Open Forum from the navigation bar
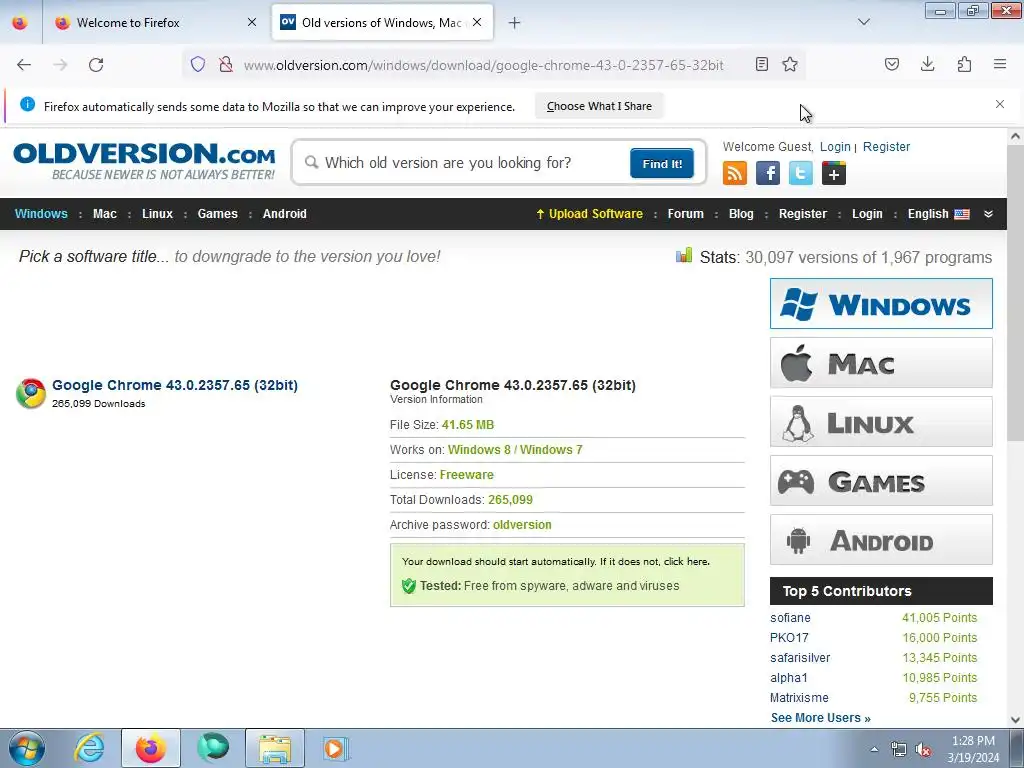 (685, 214)
